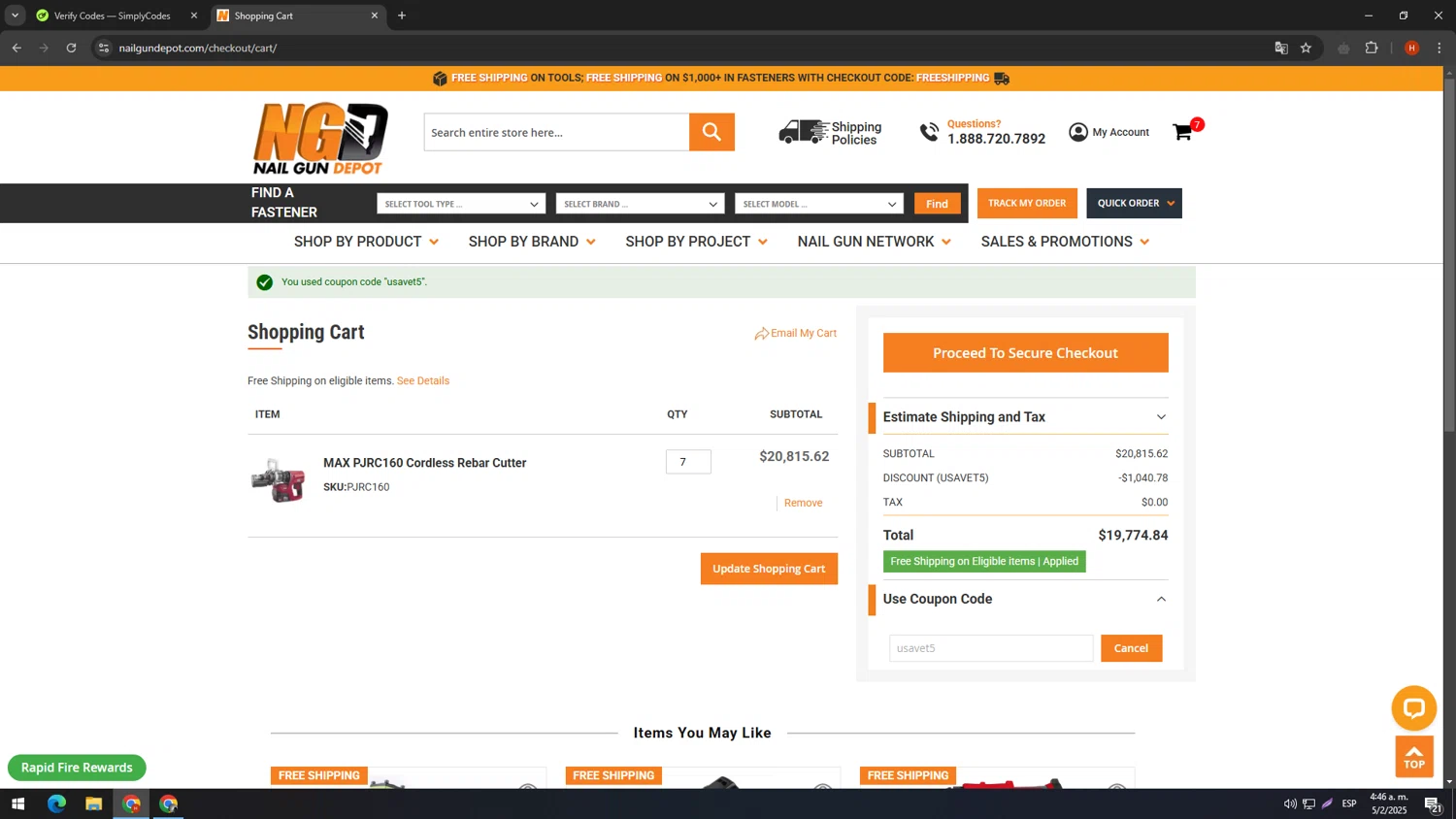The image size is (1456, 819).
Task: Click the quantity field showing 7
Action: coord(688,462)
